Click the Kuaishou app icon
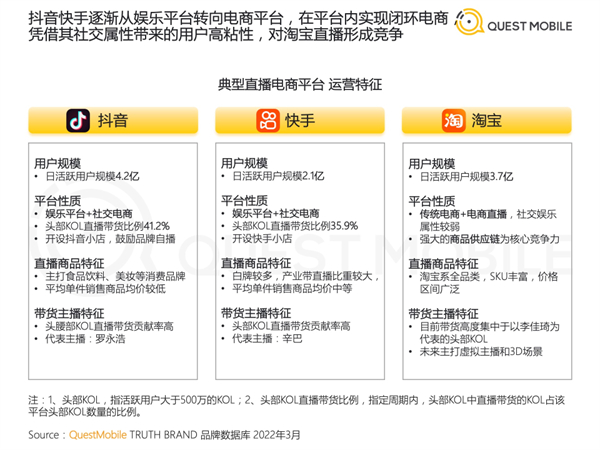 (268, 121)
